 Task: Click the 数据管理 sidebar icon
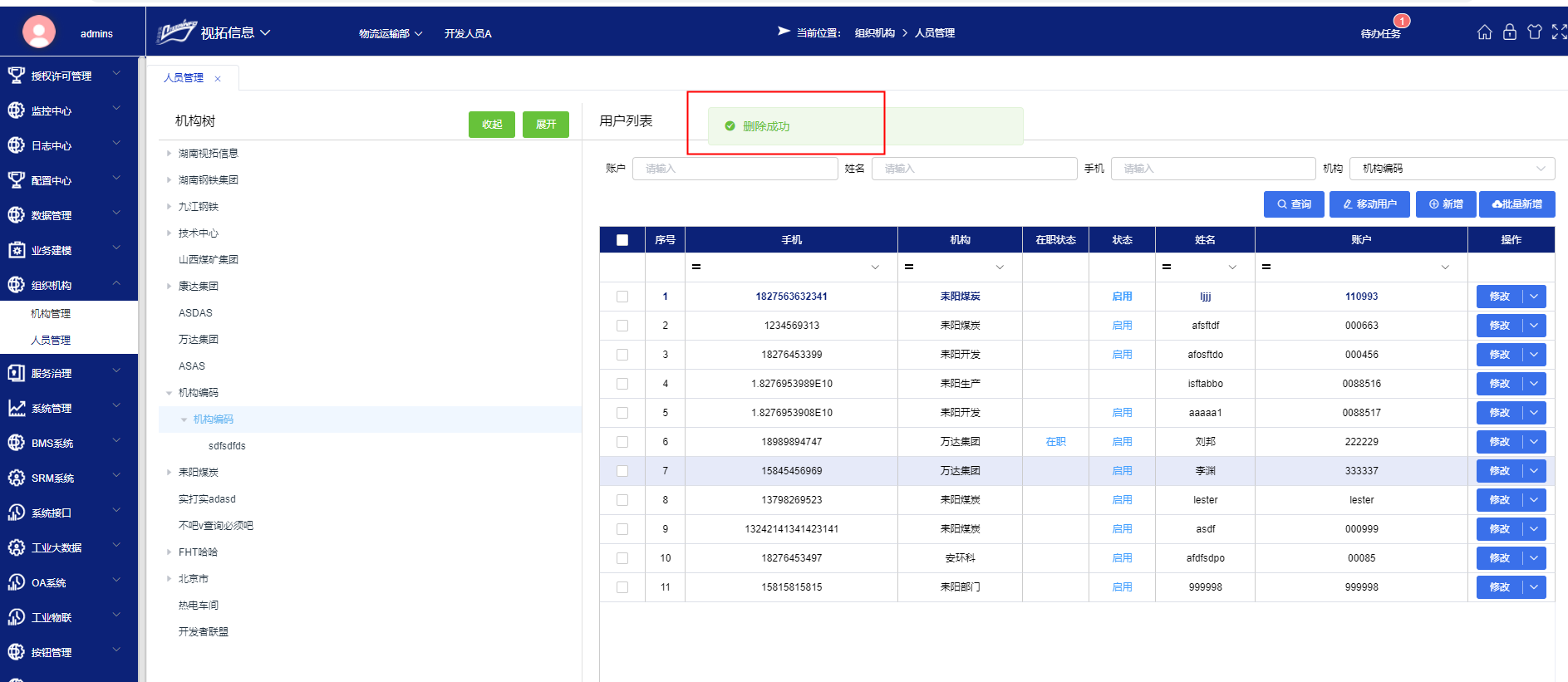[x=16, y=215]
